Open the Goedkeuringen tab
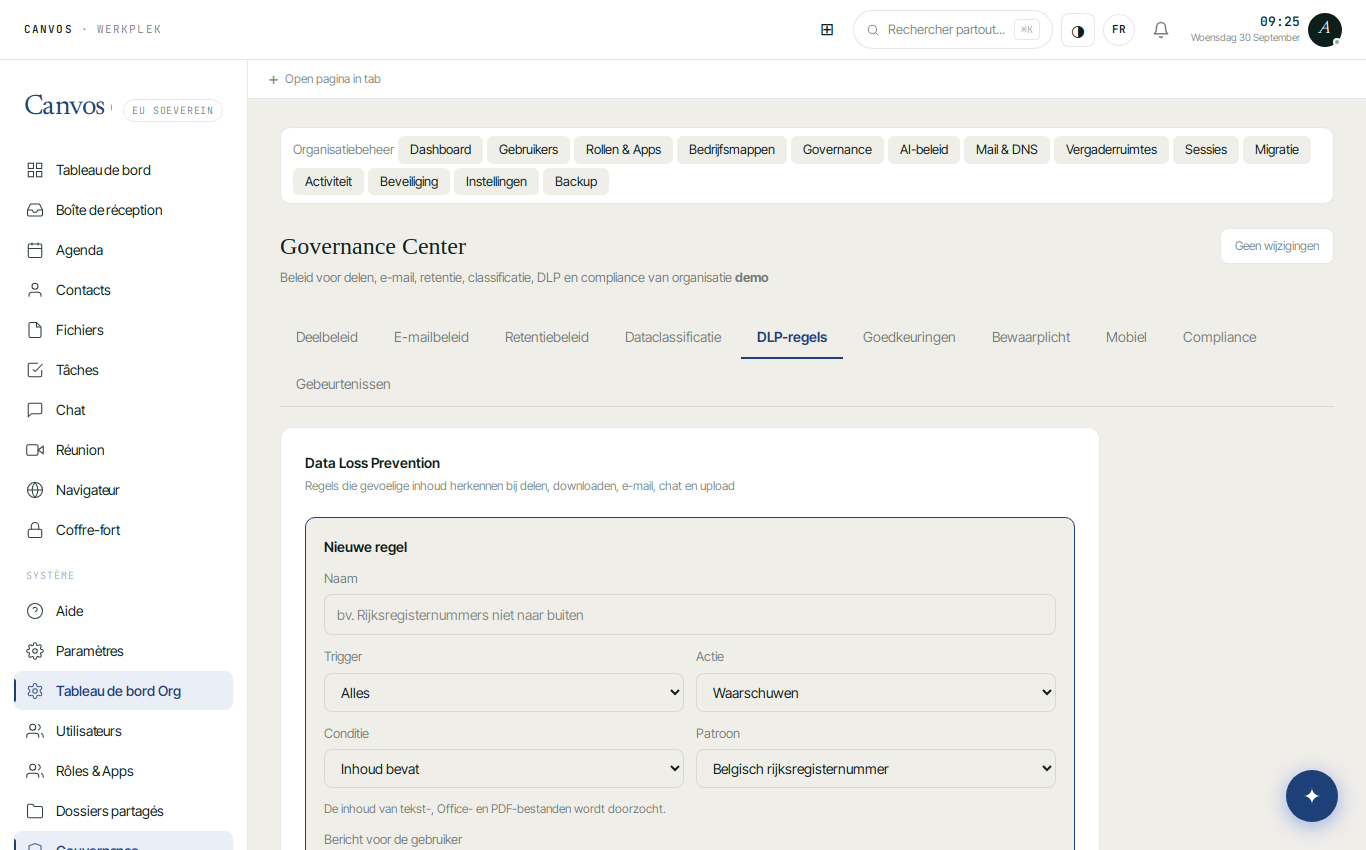 pyautogui.click(x=909, y=337)
